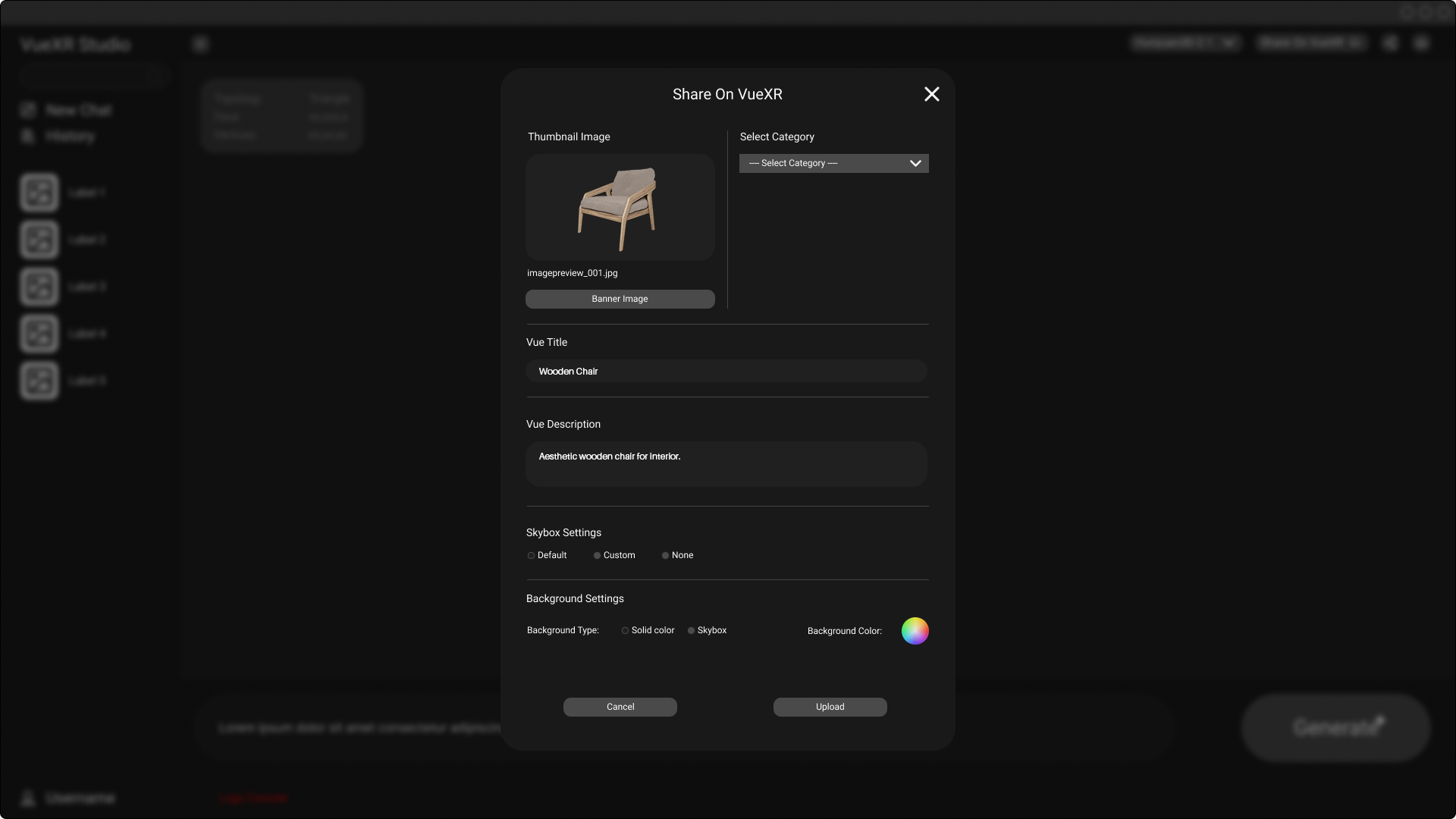Click the New Chat icon
The image size is (1456, 819).
(x=28, y=110)
